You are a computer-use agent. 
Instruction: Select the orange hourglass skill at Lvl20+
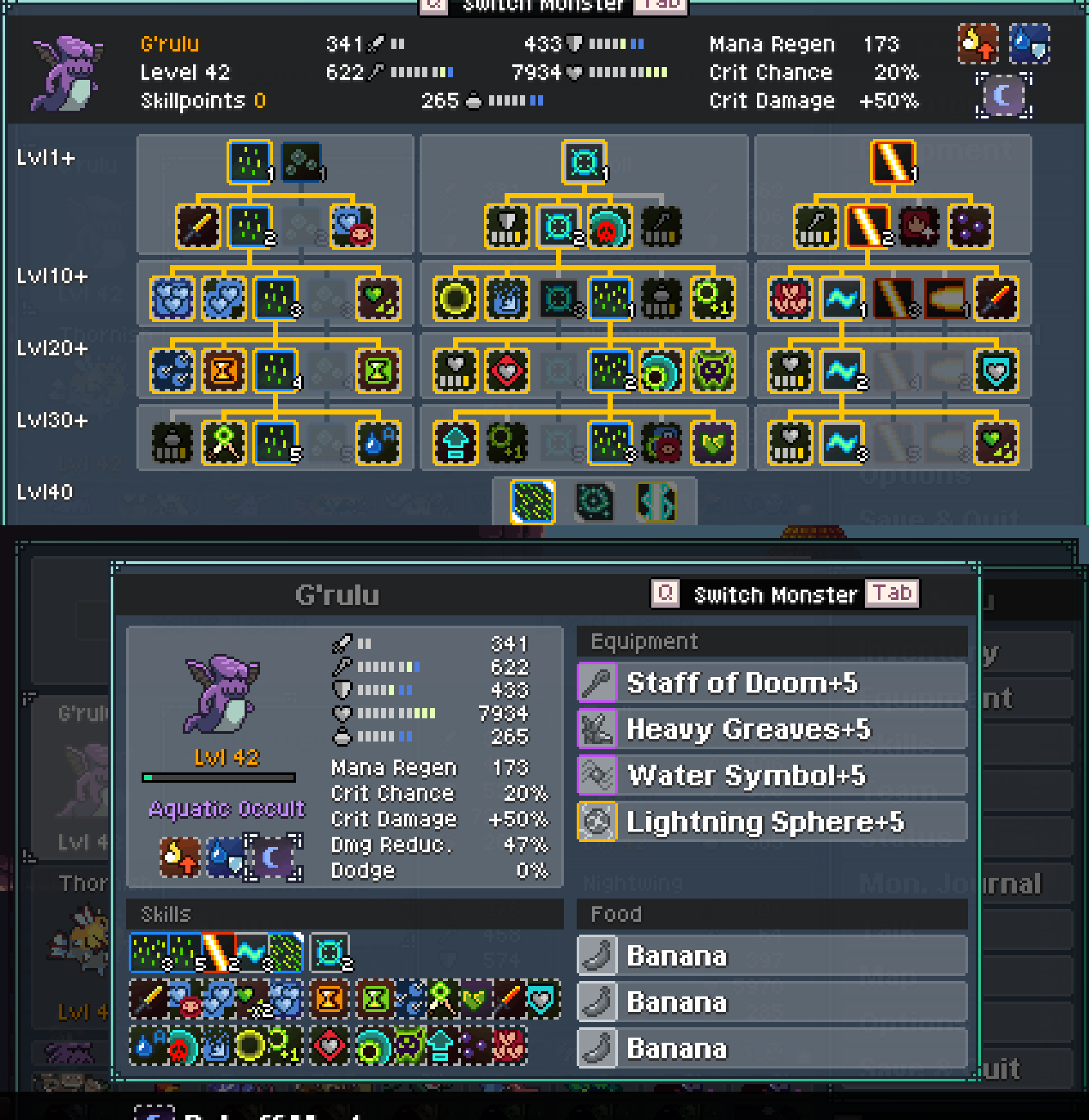(x=223, y=371)
